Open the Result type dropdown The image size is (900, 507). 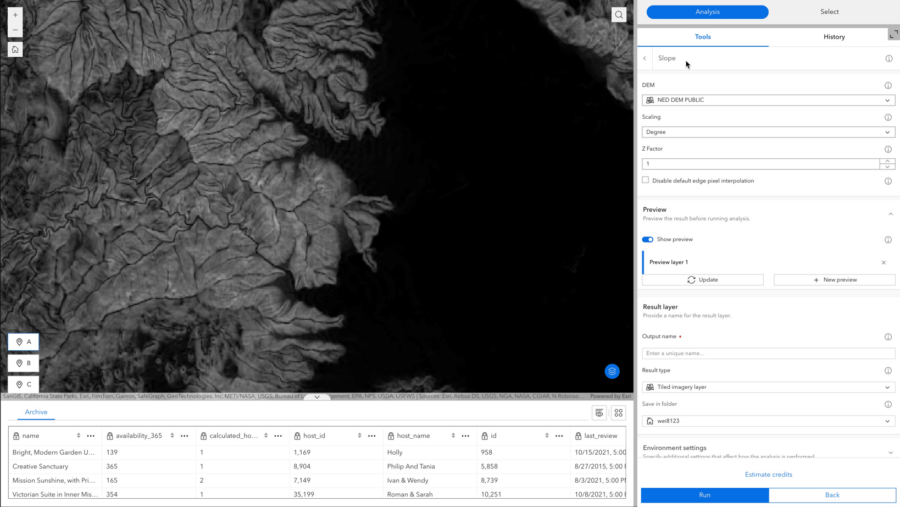coord(767,387)
